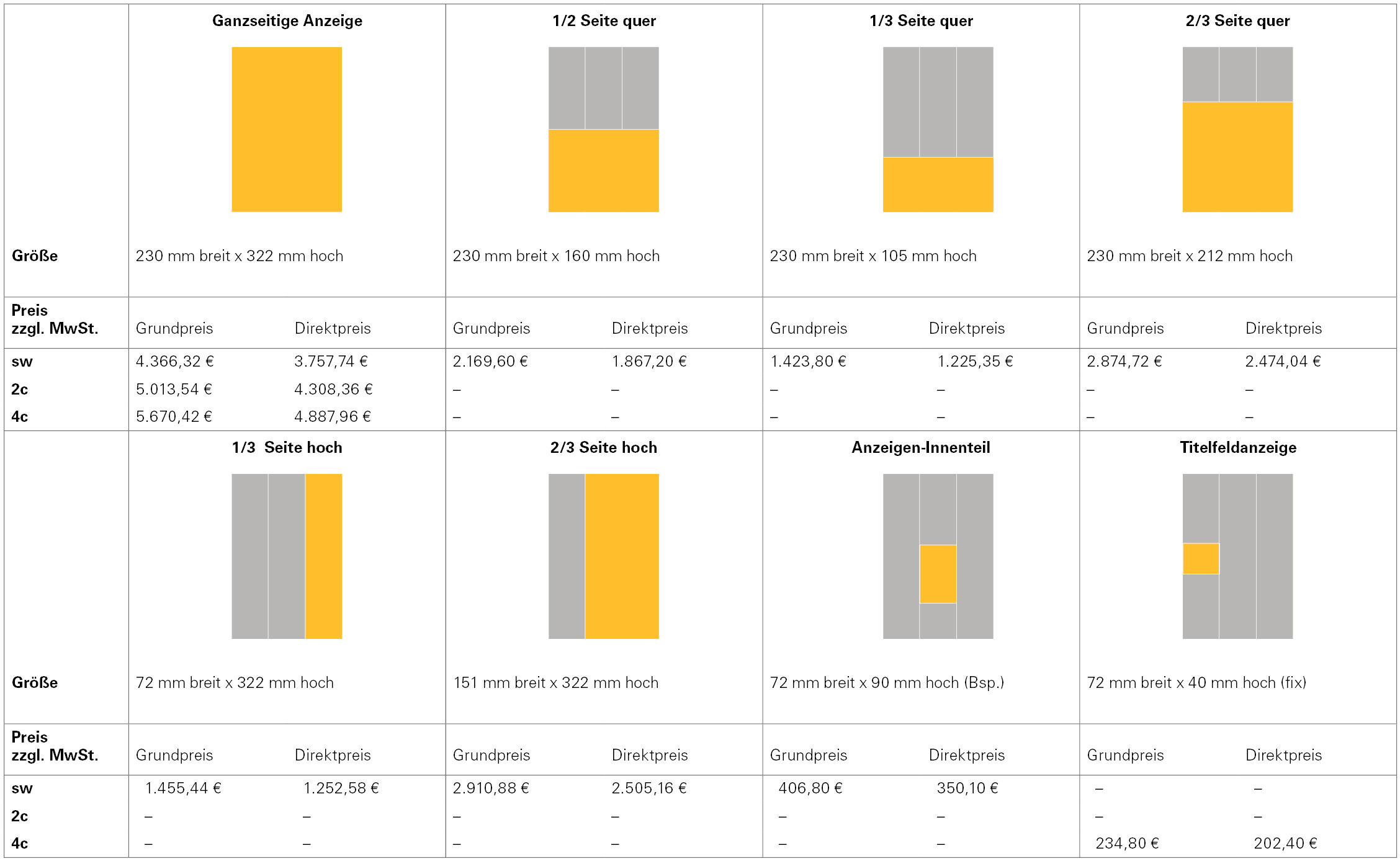
Task: Click the yellow box in Anzeigen-Innenteil diagram
Action: 938,574
